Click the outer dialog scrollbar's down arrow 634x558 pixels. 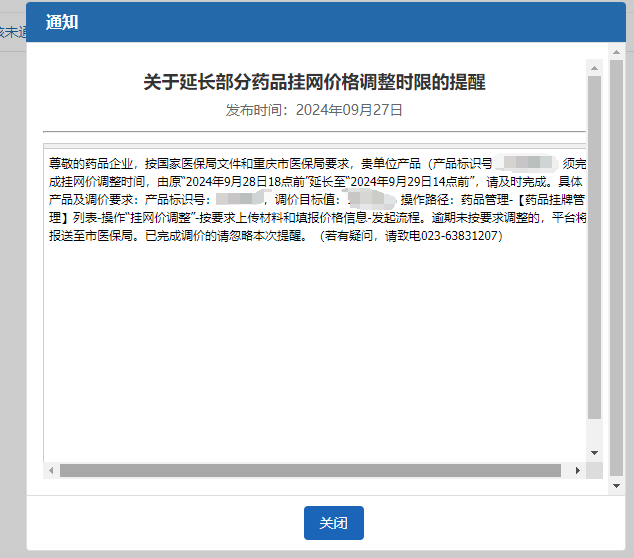pos(618,485)
